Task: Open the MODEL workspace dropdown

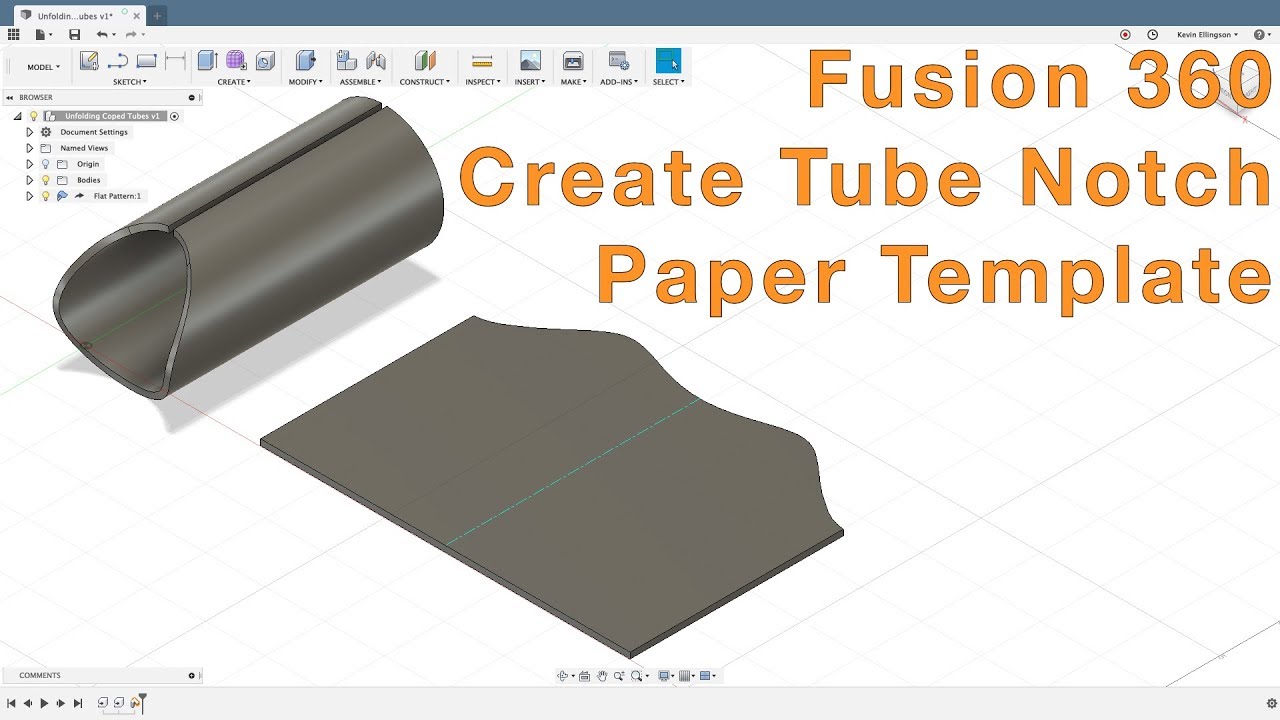Action: (x=43, y=67)
